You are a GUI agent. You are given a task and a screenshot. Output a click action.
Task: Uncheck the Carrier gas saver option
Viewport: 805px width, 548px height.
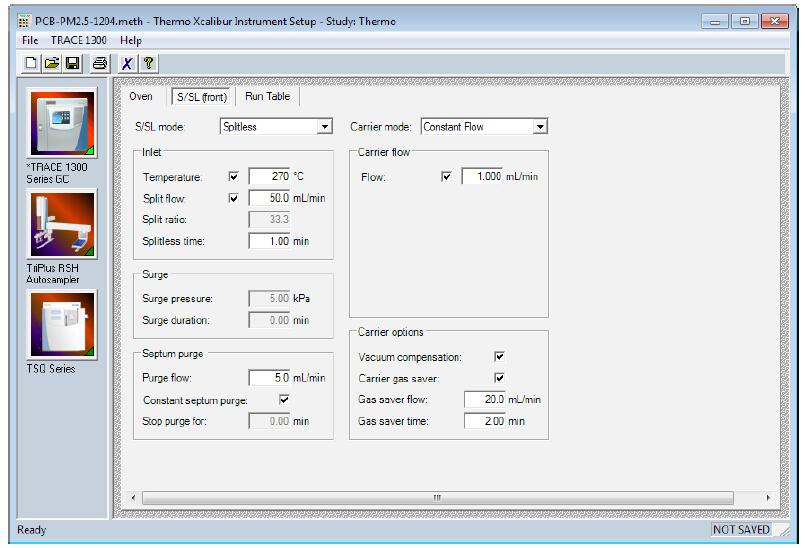tap(500, 378)
